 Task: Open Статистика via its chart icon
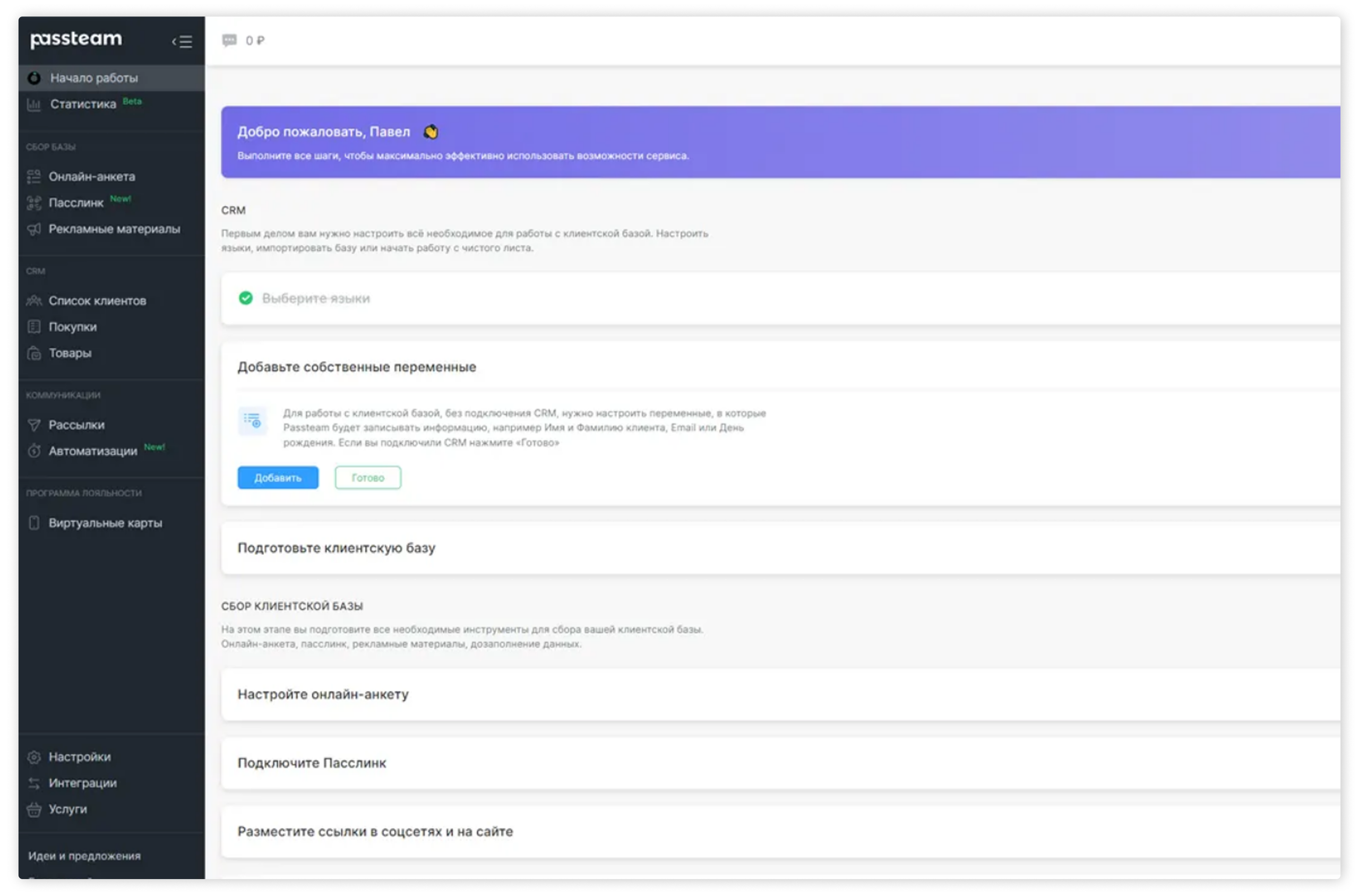pyautogui.click(x=34, y=104)
